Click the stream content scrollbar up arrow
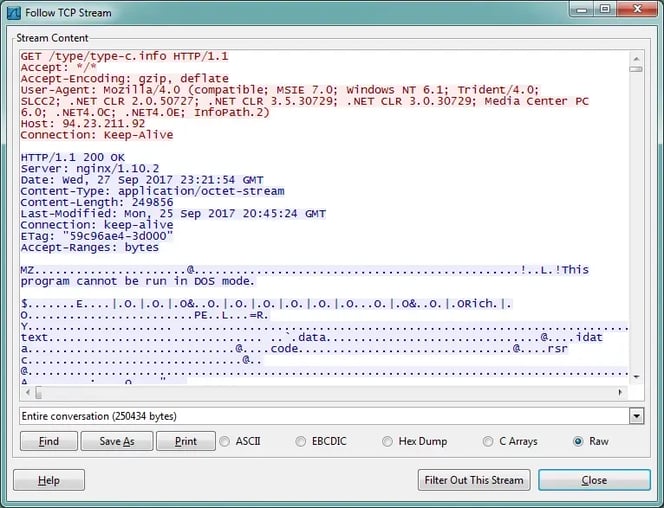Image resolution: width=664 pixels, height=508 pixels. coord(636,53)
